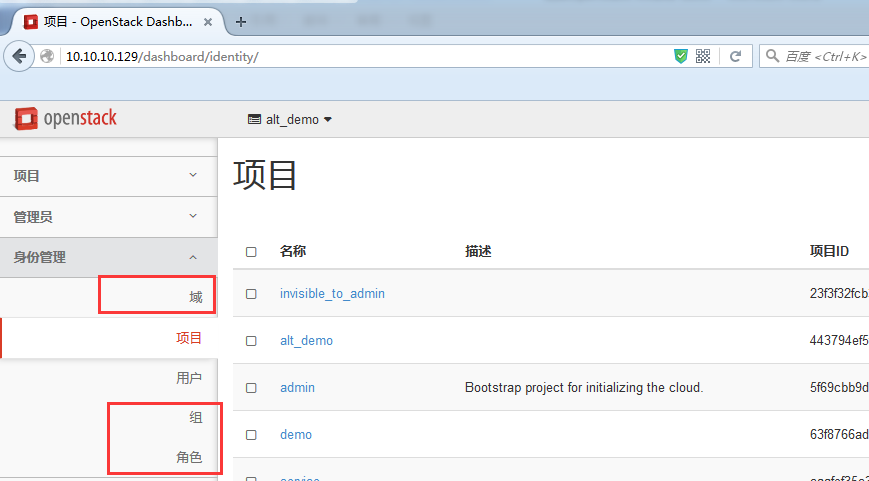Click the project ID starting 23f3f32fcb
869x481 pixels.
point(839,293)
